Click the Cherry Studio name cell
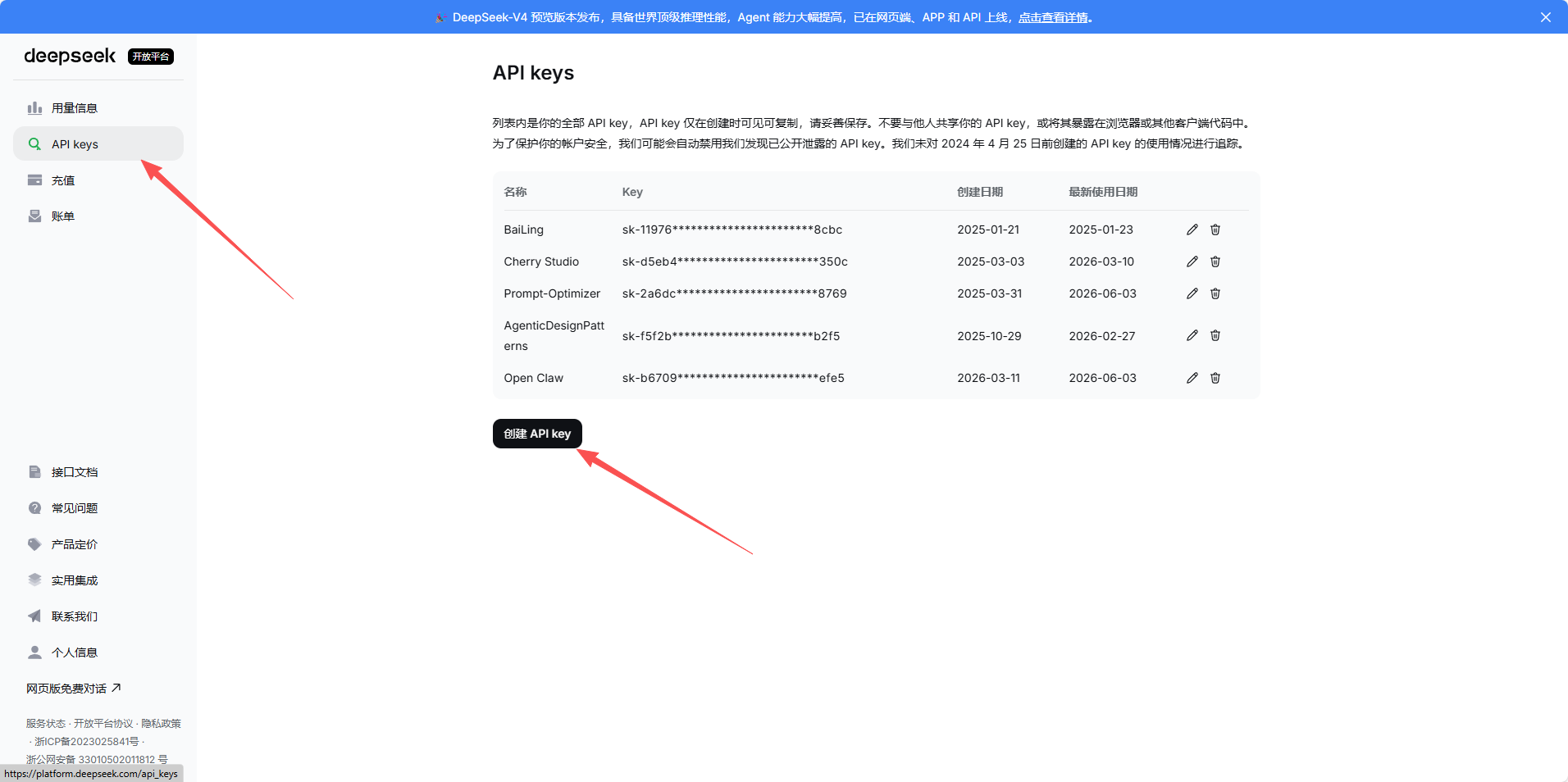This screenshot has width=1568, height=782. pyautogui.click(x=541, y=261)
